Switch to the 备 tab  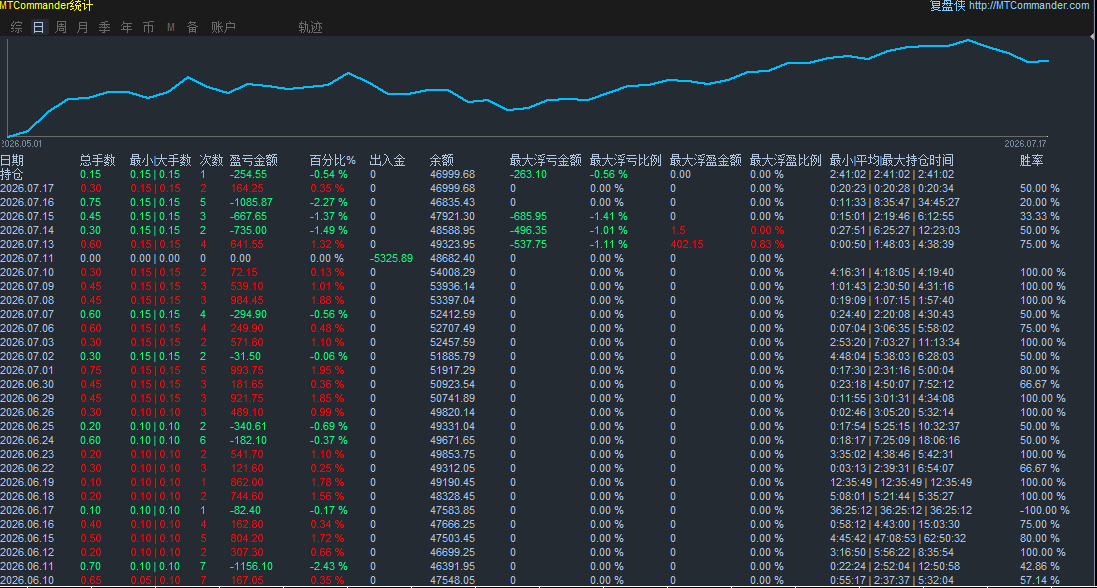pyautogui.click(x=192, y=27)
